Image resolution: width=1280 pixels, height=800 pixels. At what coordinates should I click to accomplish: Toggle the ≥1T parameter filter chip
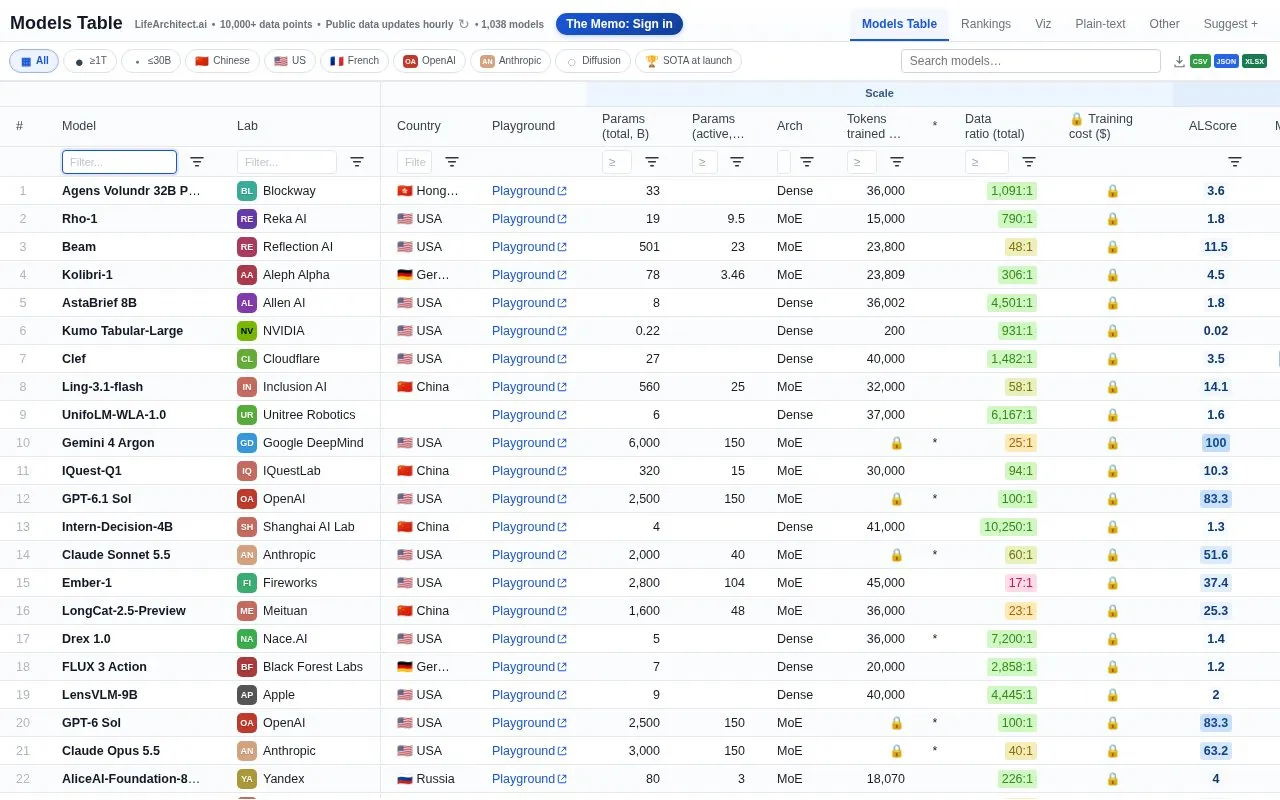click(x=90, y=61)
